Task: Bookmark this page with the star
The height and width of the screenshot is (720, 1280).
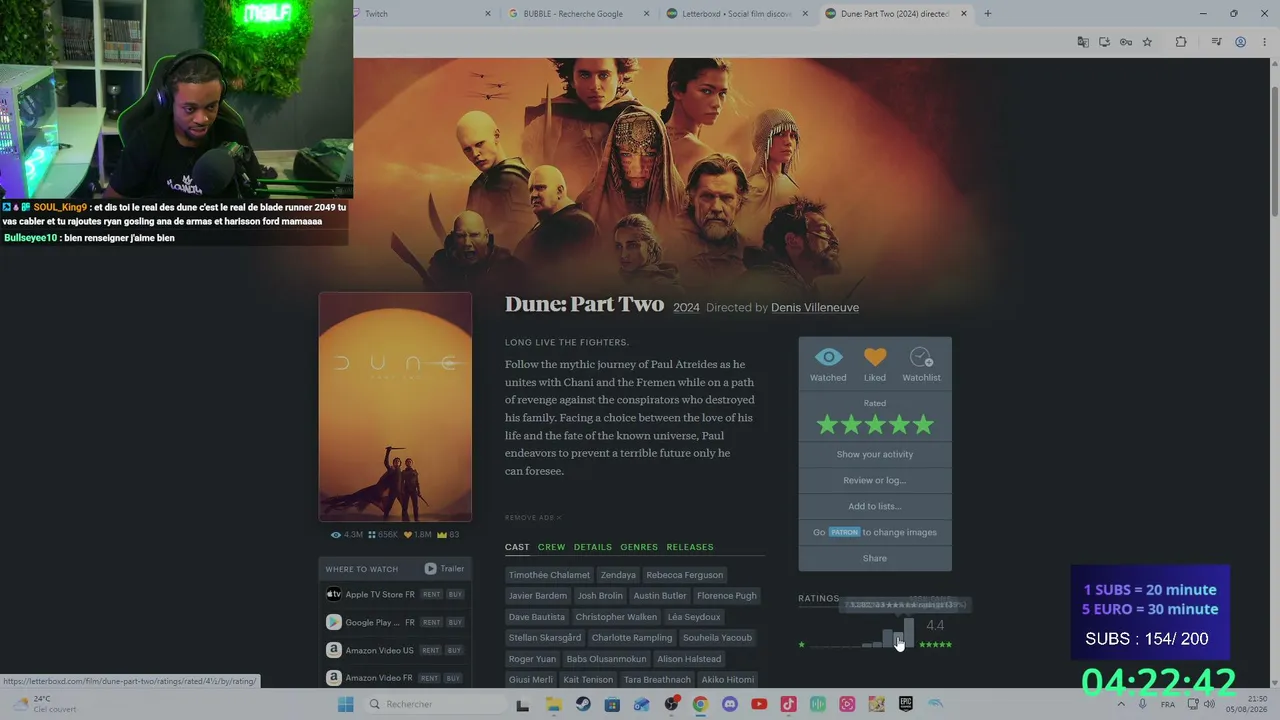Action: 1148,42
